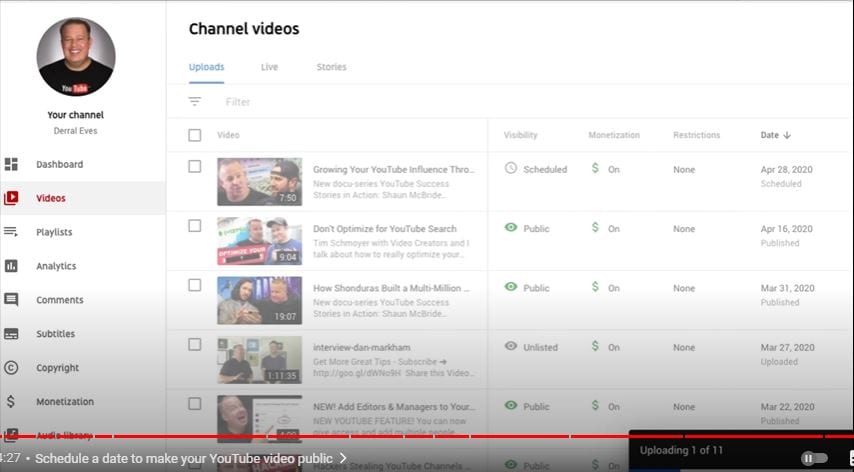This screenshot has width=854, height=472.
Task: Open the Dashboard icon in sidebar
Action: click(x=11, y=164)
